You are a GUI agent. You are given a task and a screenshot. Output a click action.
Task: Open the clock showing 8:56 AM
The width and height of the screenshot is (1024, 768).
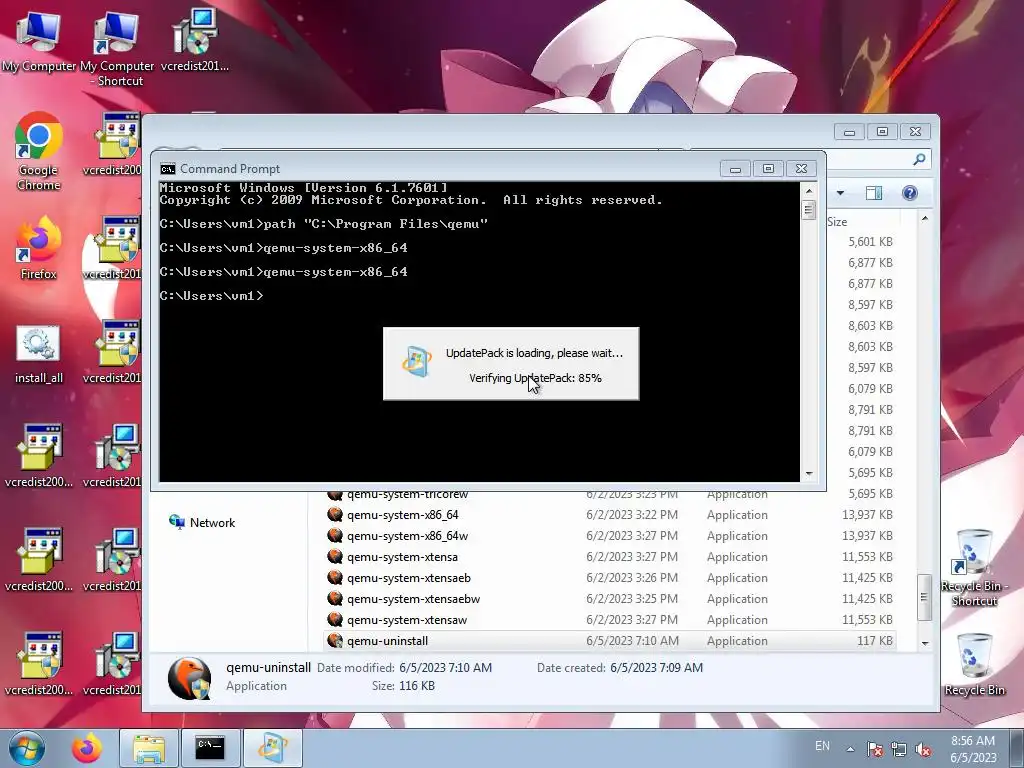pos(973,748)
